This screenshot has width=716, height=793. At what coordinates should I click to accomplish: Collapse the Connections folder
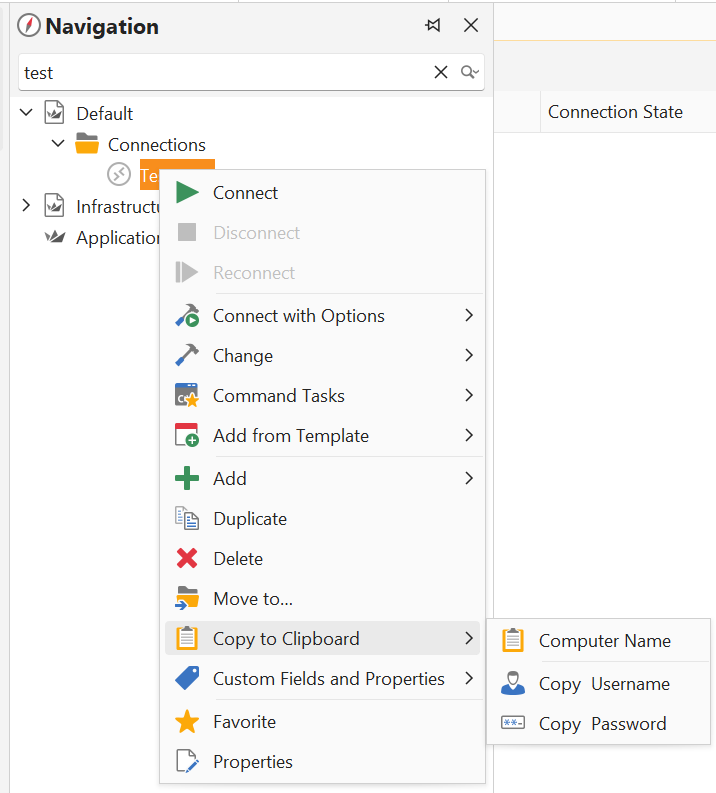pyautogui.click(x=58, y=144)
